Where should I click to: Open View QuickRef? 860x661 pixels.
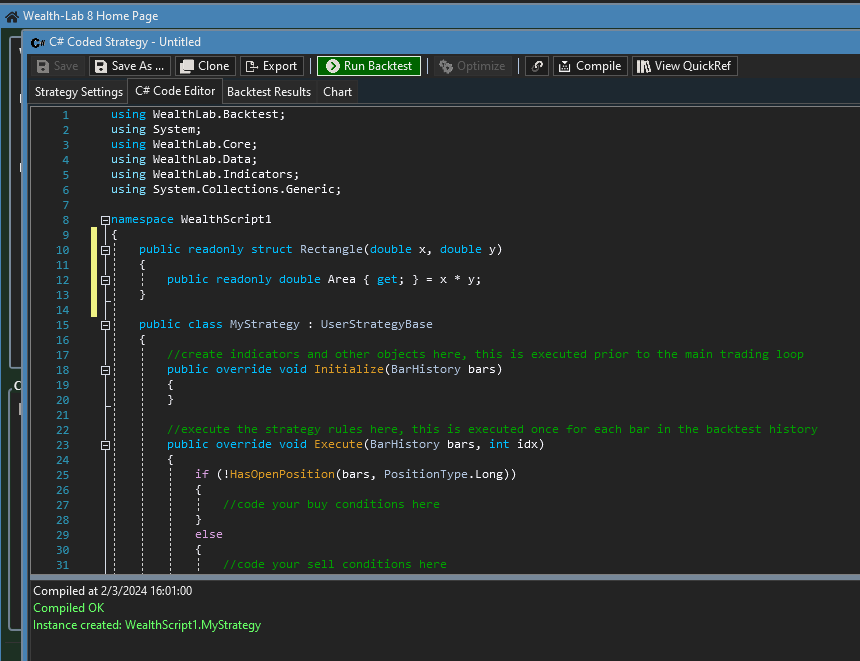click(684, 66)
